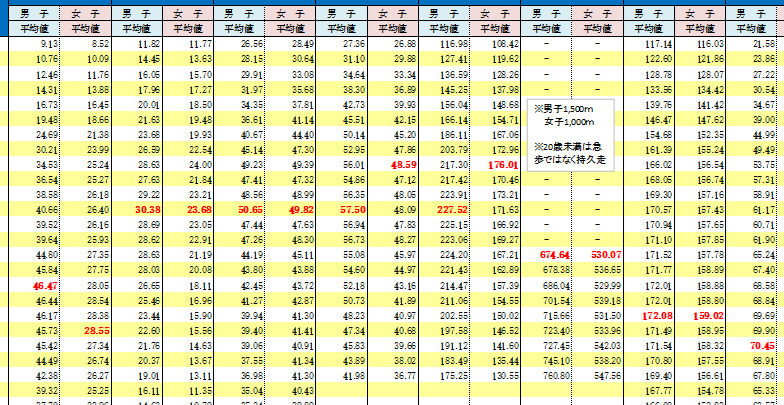Select the cell 52.95
784x405 pixels.
354,150
